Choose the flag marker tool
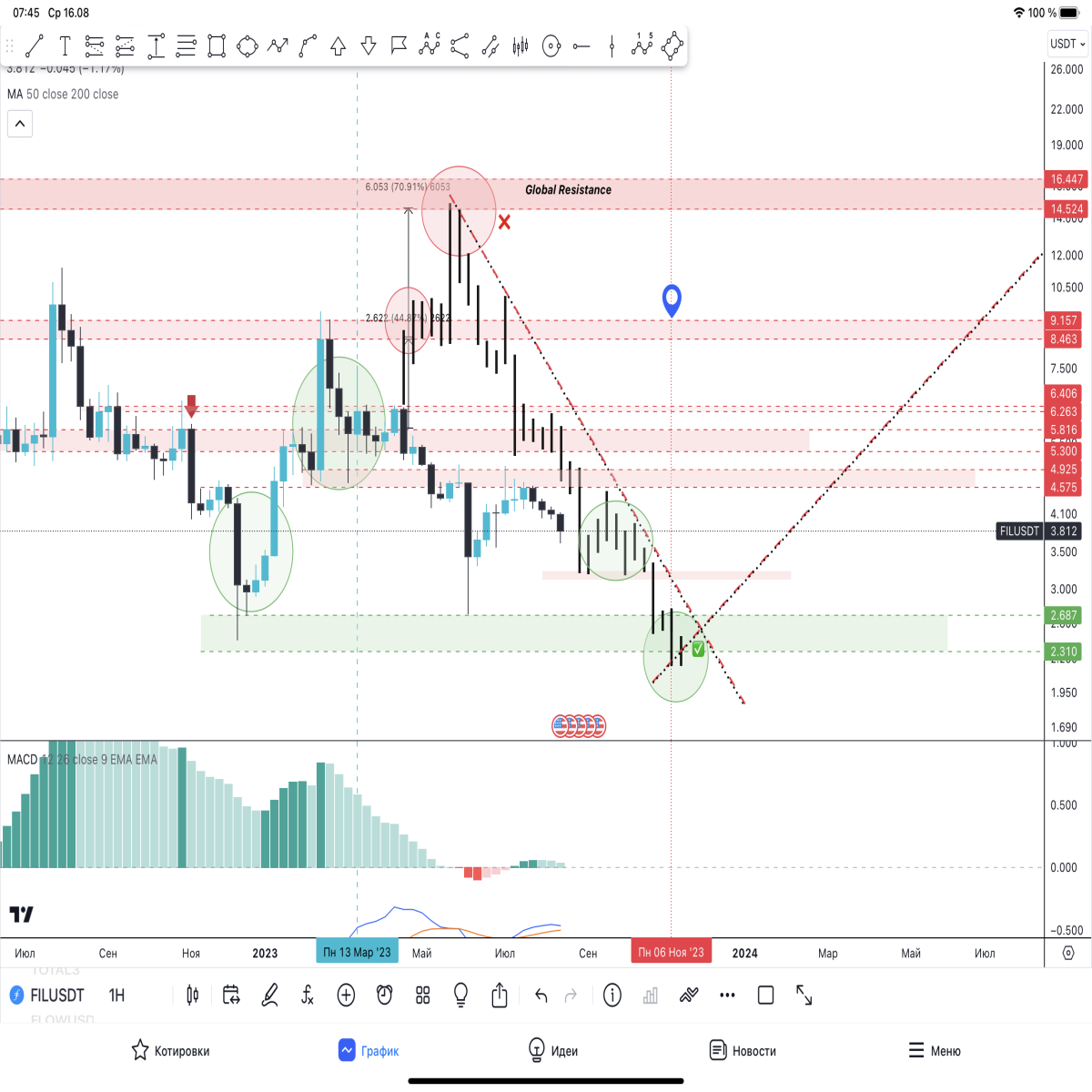Viewport: 1092px width, 1092px height. [399, 45]
